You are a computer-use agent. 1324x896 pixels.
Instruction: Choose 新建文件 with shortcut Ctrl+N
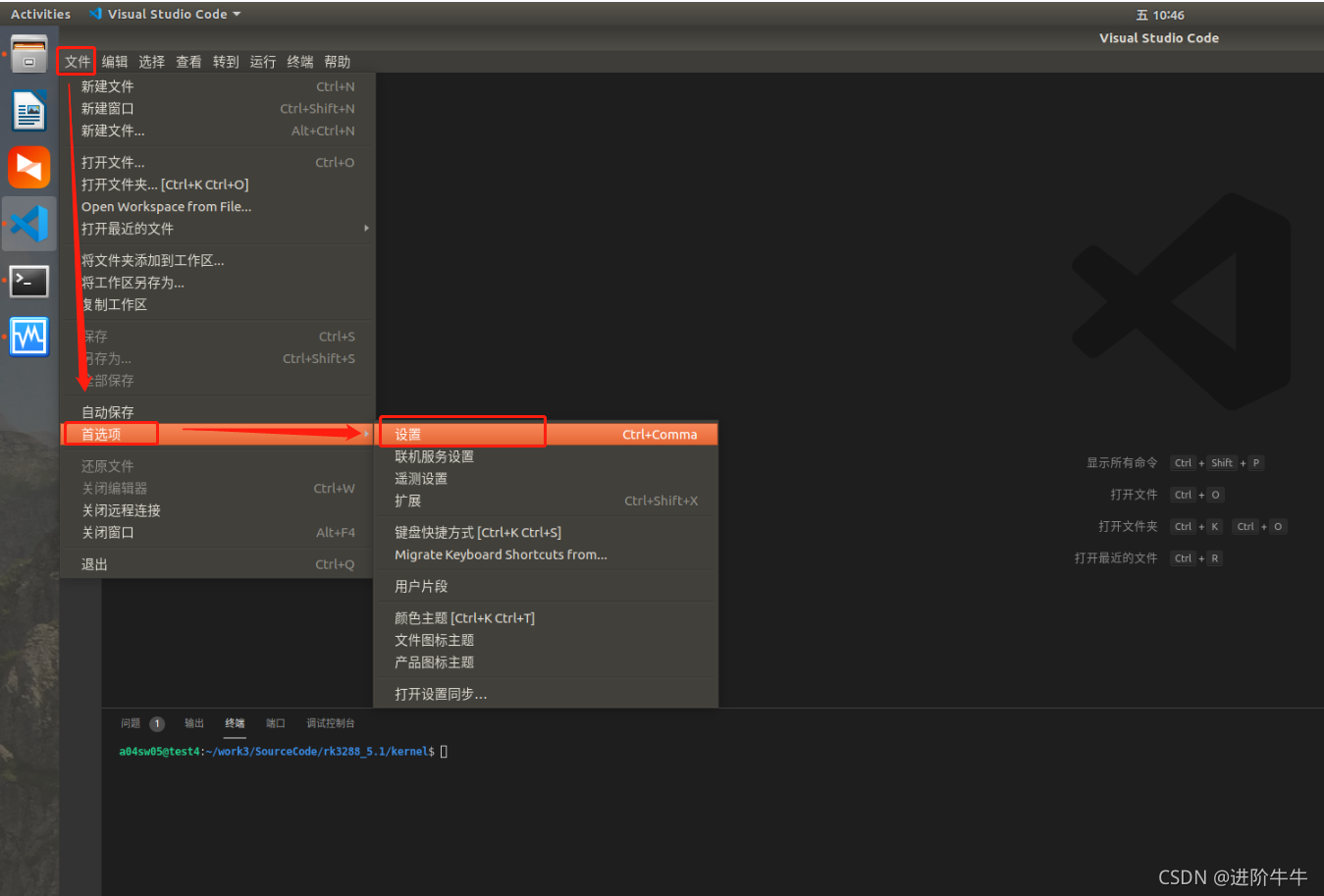pos(218,86)
